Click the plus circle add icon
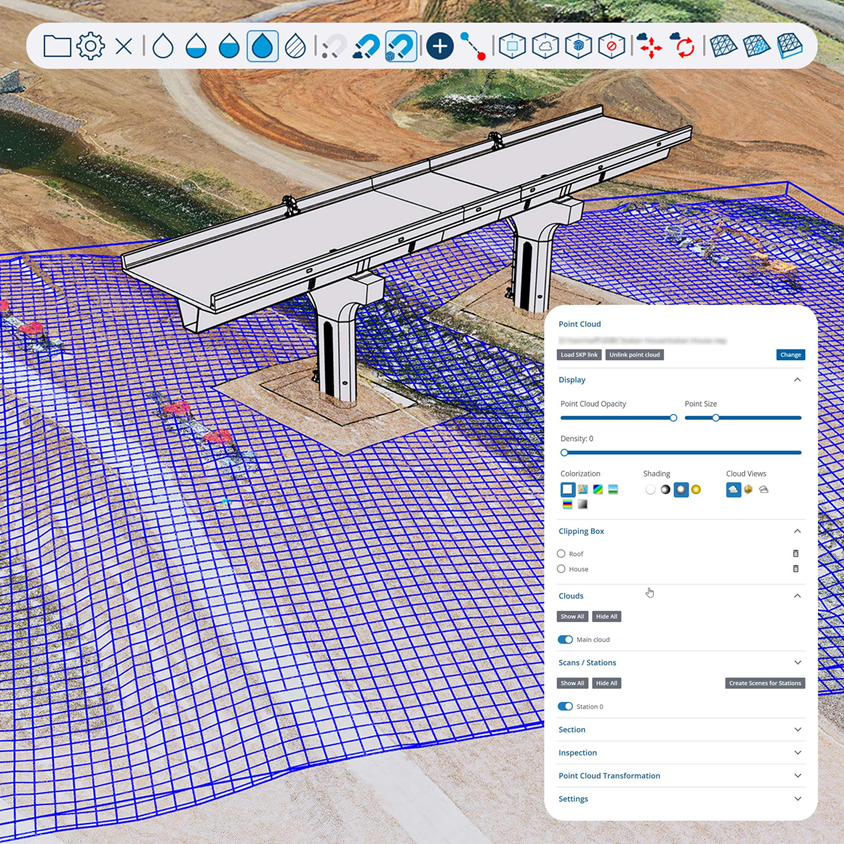 tap(439, 46)
